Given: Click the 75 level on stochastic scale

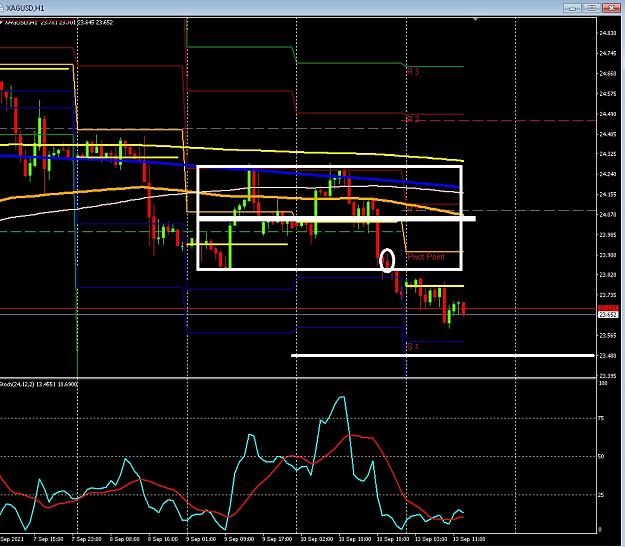Looking at the screenshot, I should tap(602, 418).
